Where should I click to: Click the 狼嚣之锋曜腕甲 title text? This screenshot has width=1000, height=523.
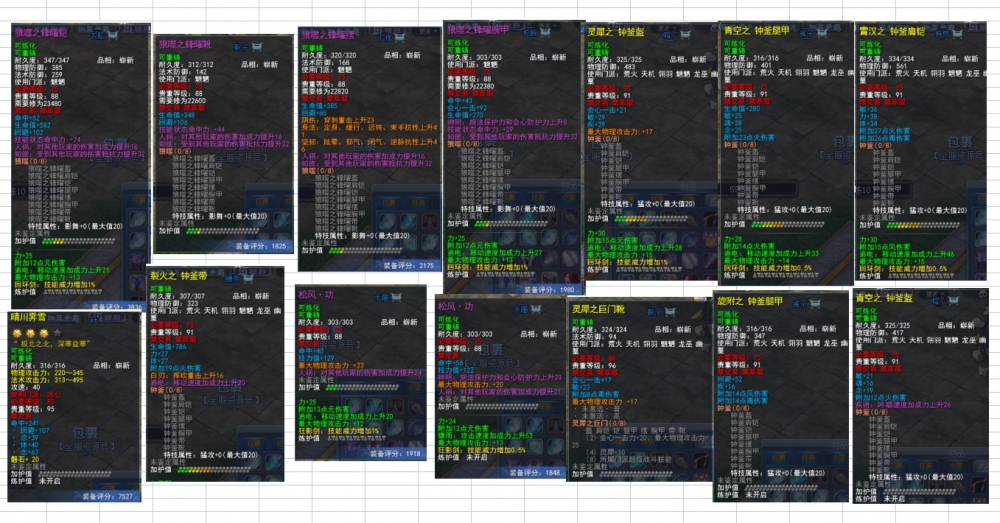tap(478, 29)
